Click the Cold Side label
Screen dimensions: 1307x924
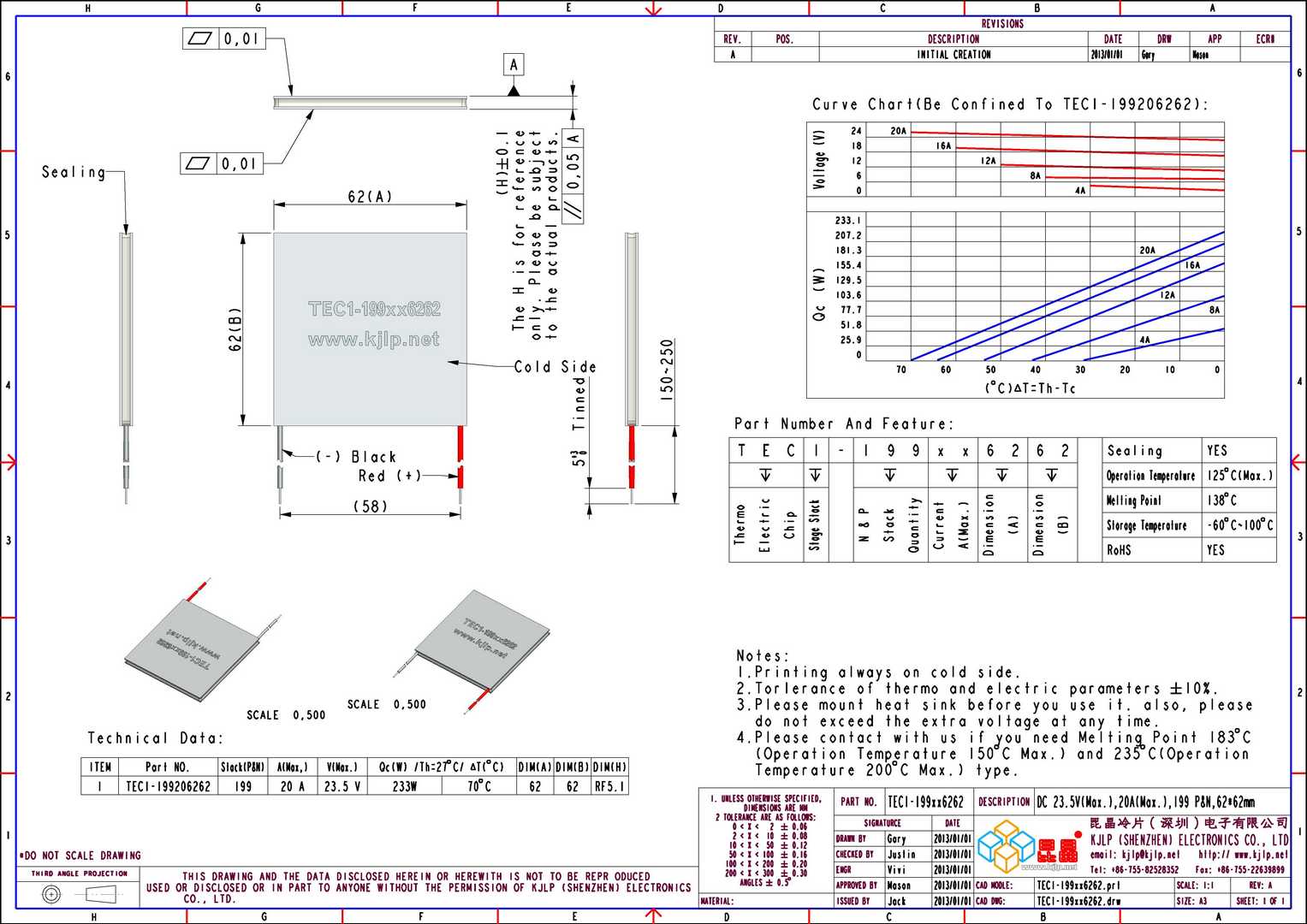click(555, 366)
